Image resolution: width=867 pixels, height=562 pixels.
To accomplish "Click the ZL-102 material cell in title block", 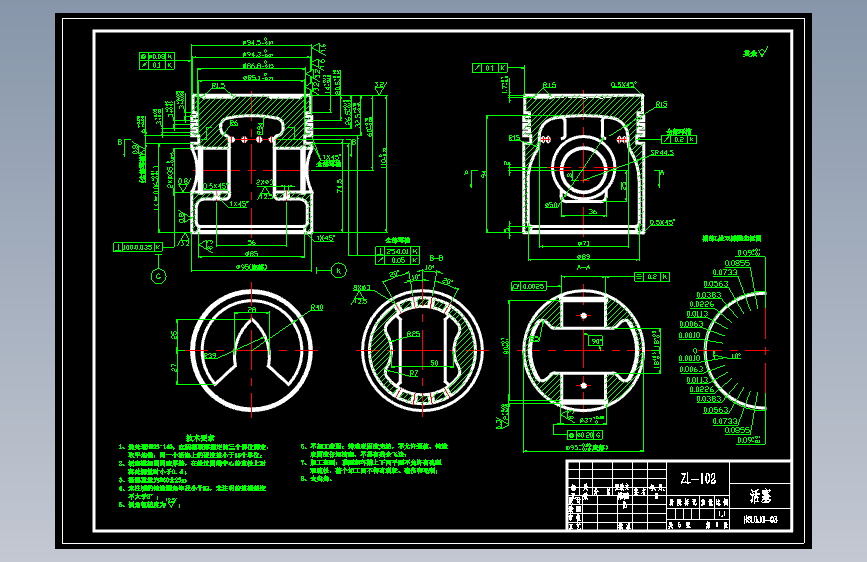I will (x=698, y=478).
